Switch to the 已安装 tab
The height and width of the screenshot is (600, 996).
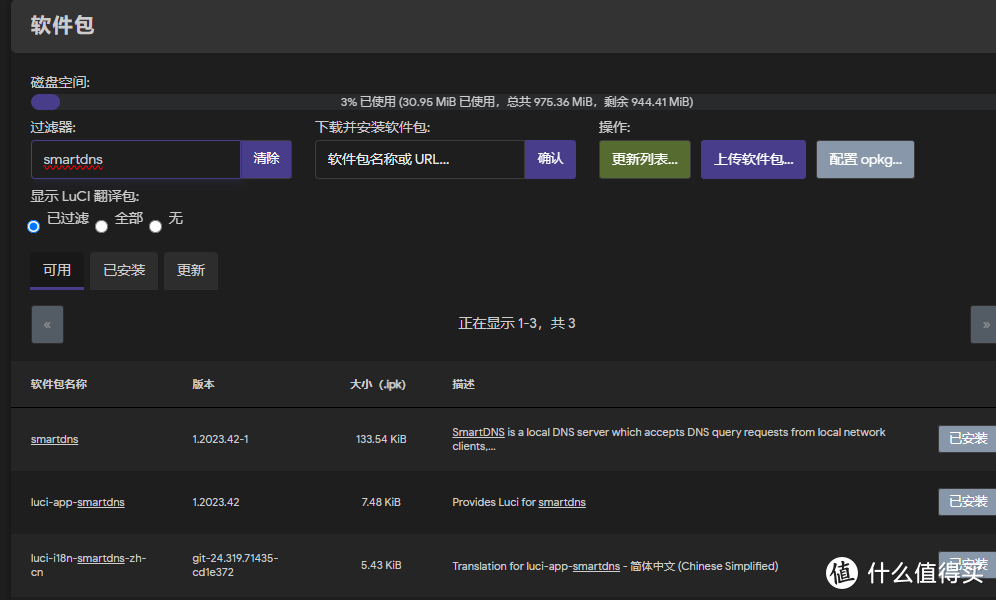123,270
